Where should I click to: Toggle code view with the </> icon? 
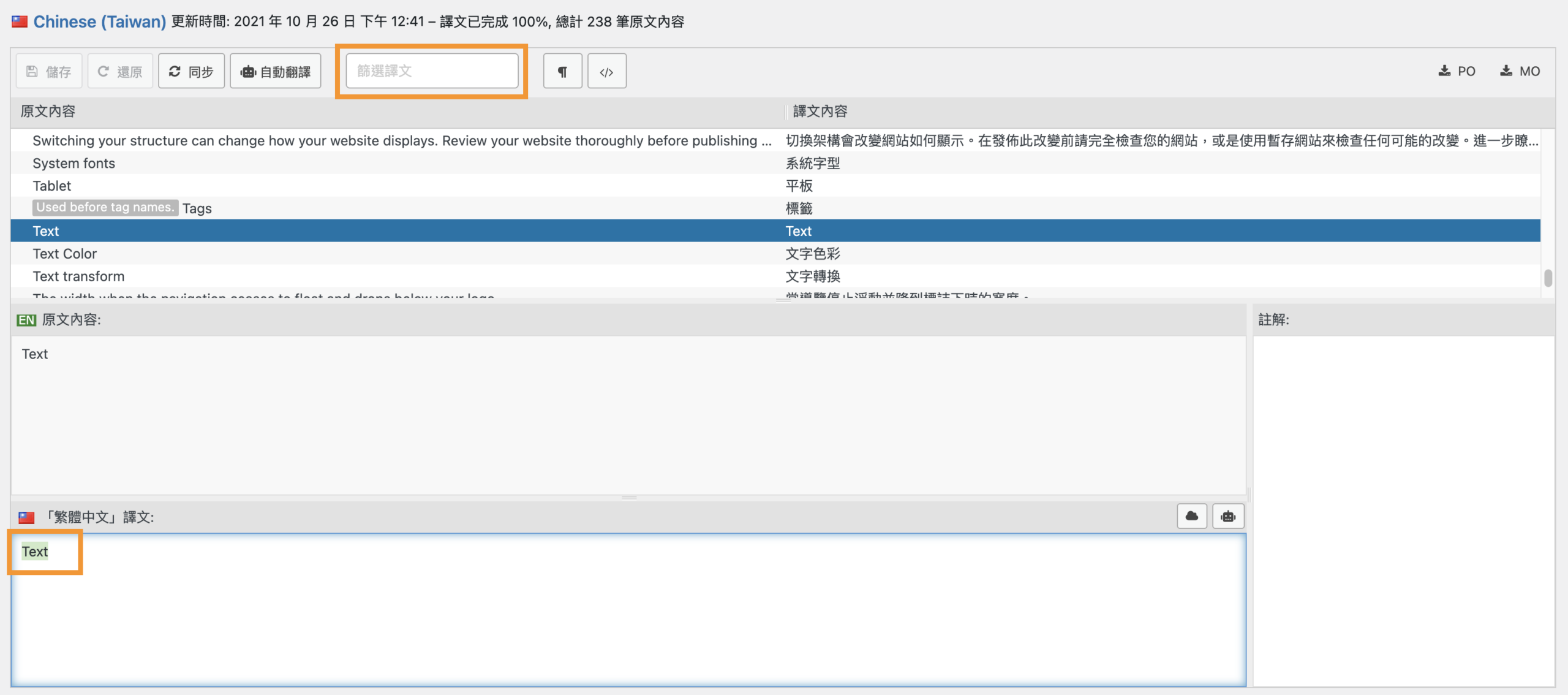point(606,72)
